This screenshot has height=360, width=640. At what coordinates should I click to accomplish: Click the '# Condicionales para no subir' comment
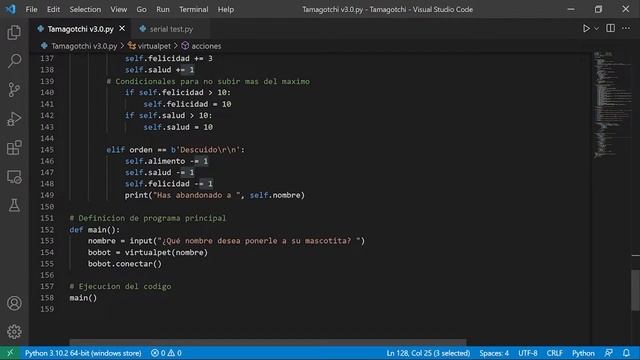pos(208,81)
